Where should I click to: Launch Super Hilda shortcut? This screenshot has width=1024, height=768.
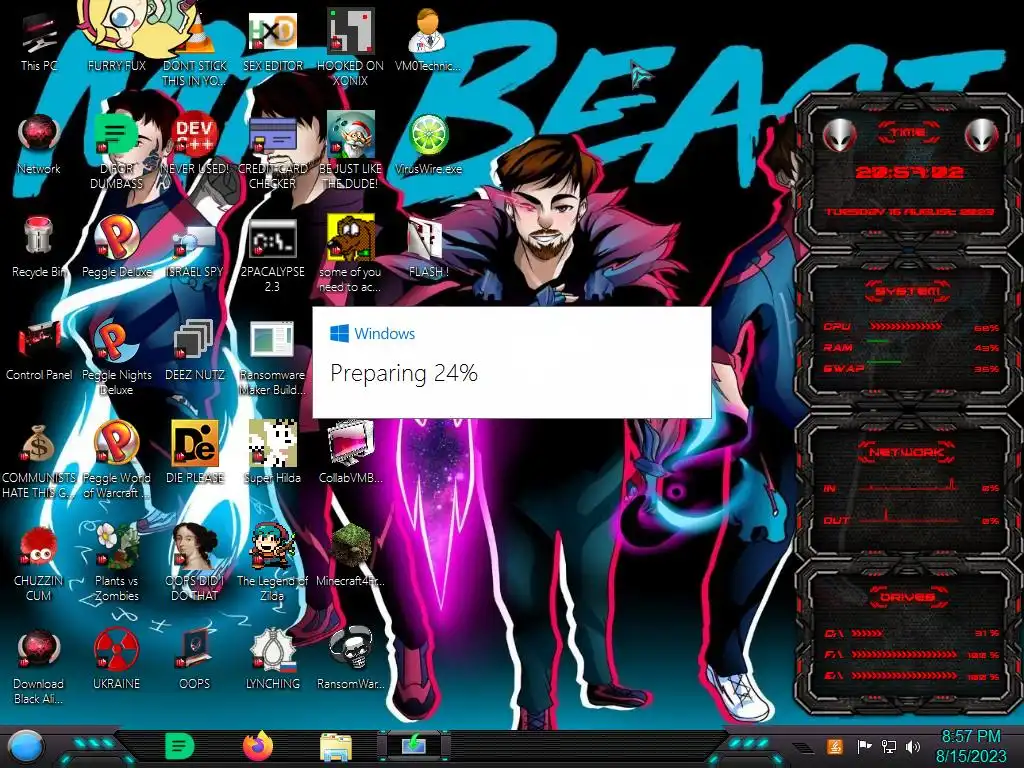point(272,453)
